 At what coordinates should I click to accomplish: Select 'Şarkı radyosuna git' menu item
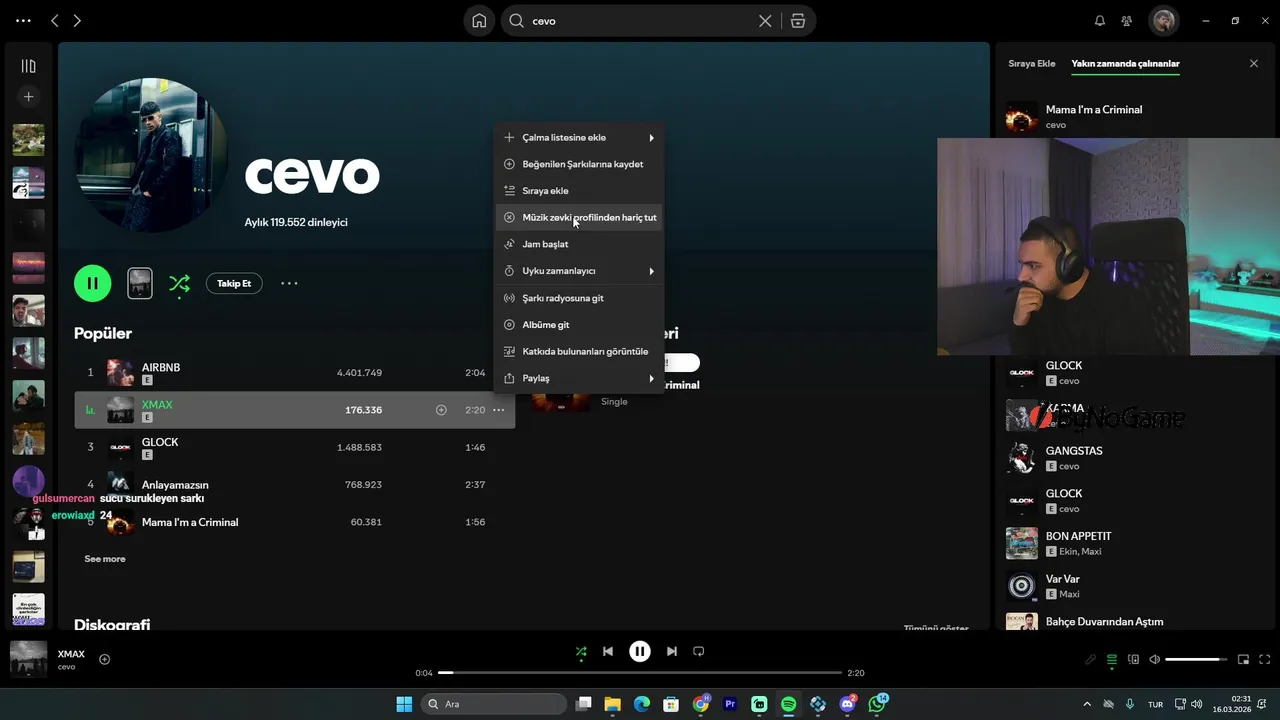tap(579, 298)
